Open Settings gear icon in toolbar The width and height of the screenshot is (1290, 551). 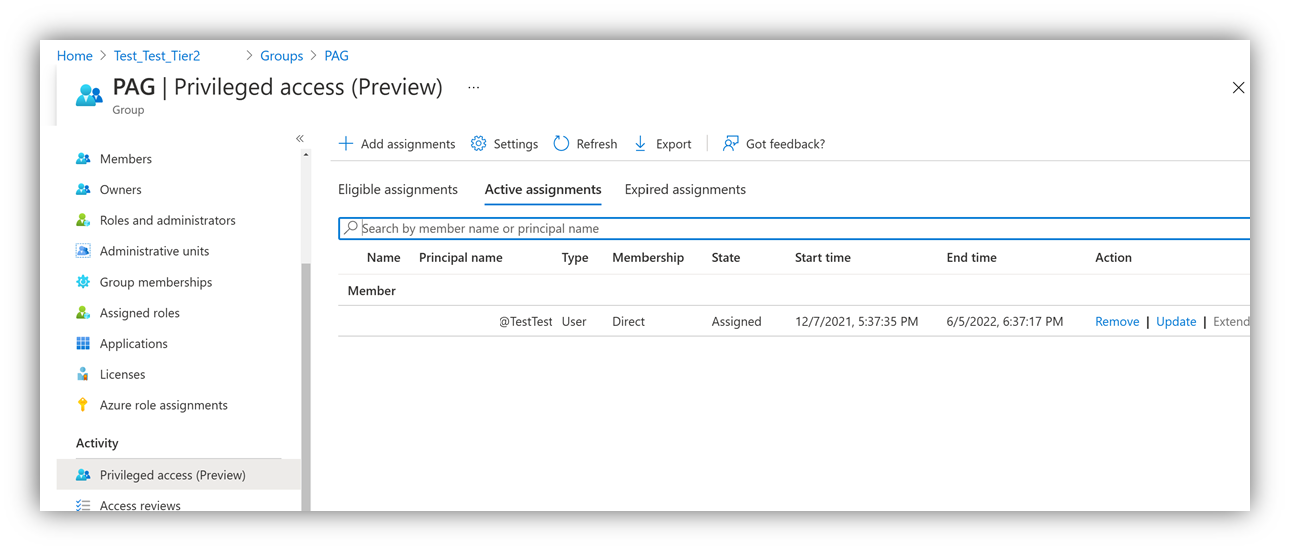click(479, 144)
